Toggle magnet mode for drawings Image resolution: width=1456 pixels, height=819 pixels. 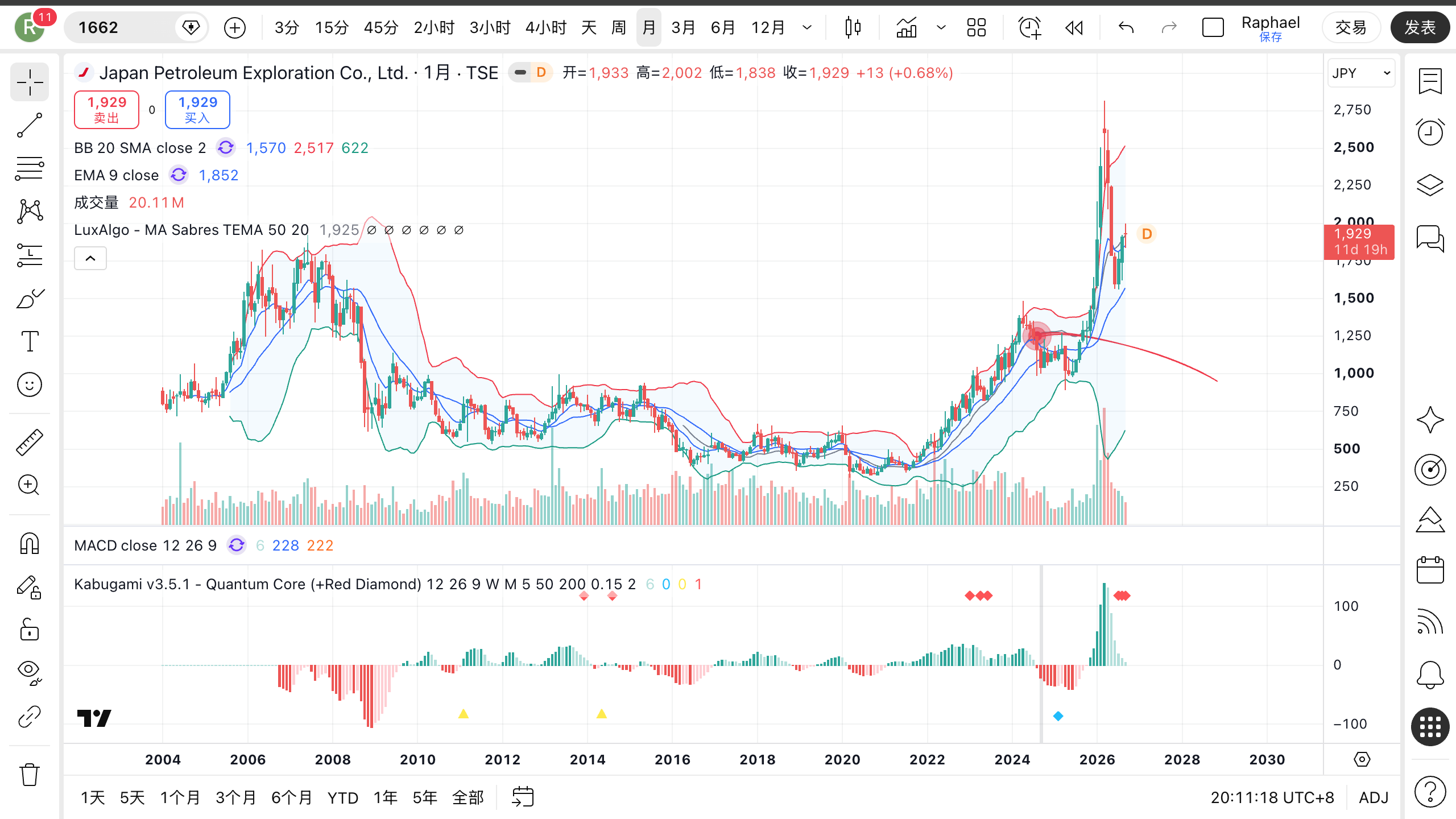pyautogui.click(x=30, y=544)
